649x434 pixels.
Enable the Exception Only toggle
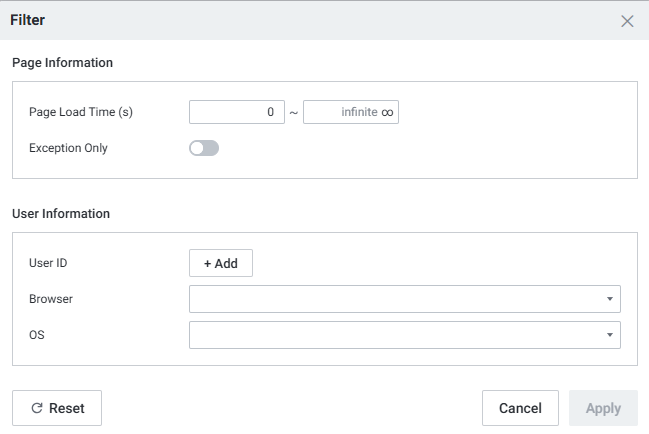tap(204, 148)
